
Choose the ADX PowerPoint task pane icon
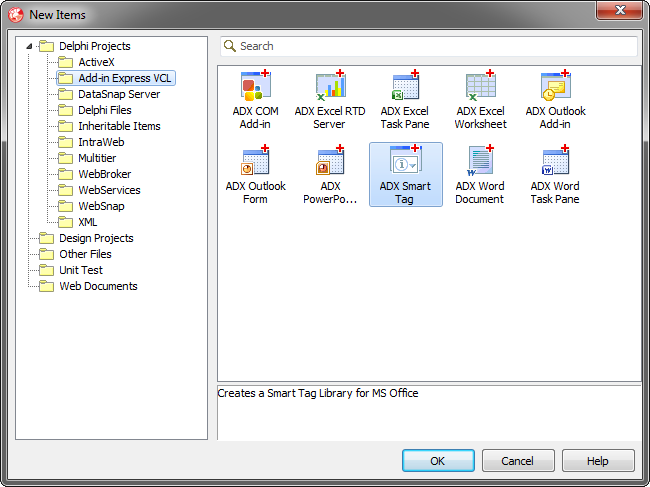coord(330,160)
